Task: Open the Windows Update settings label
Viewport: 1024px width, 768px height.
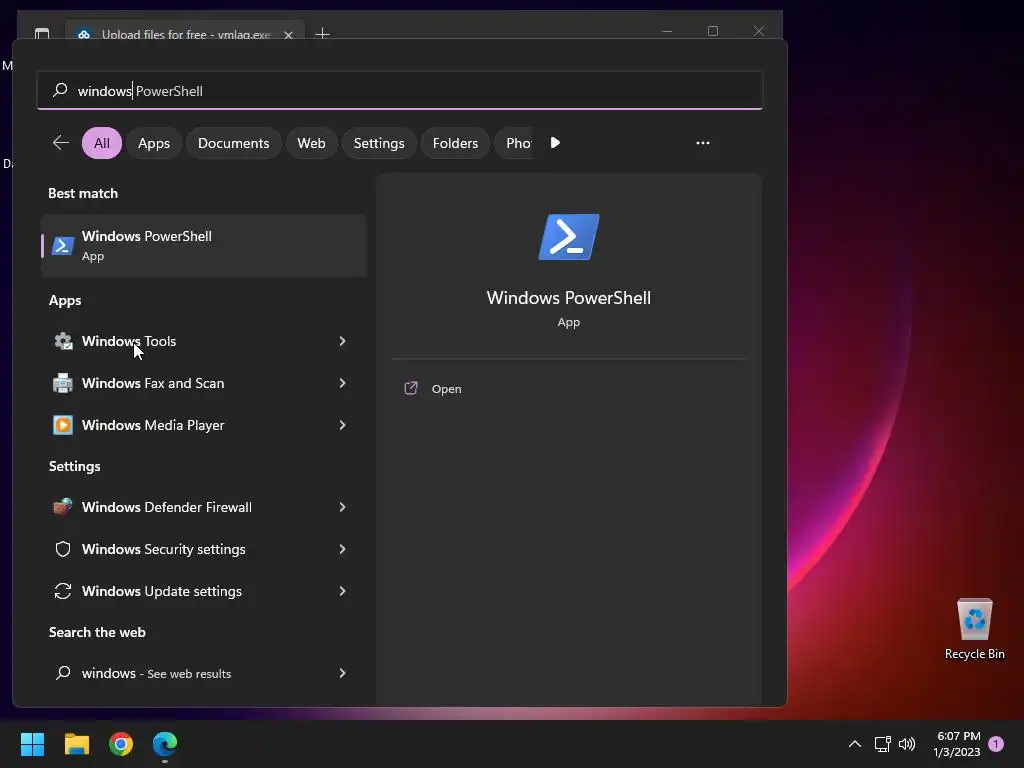Action: click(x=161, y=591)
